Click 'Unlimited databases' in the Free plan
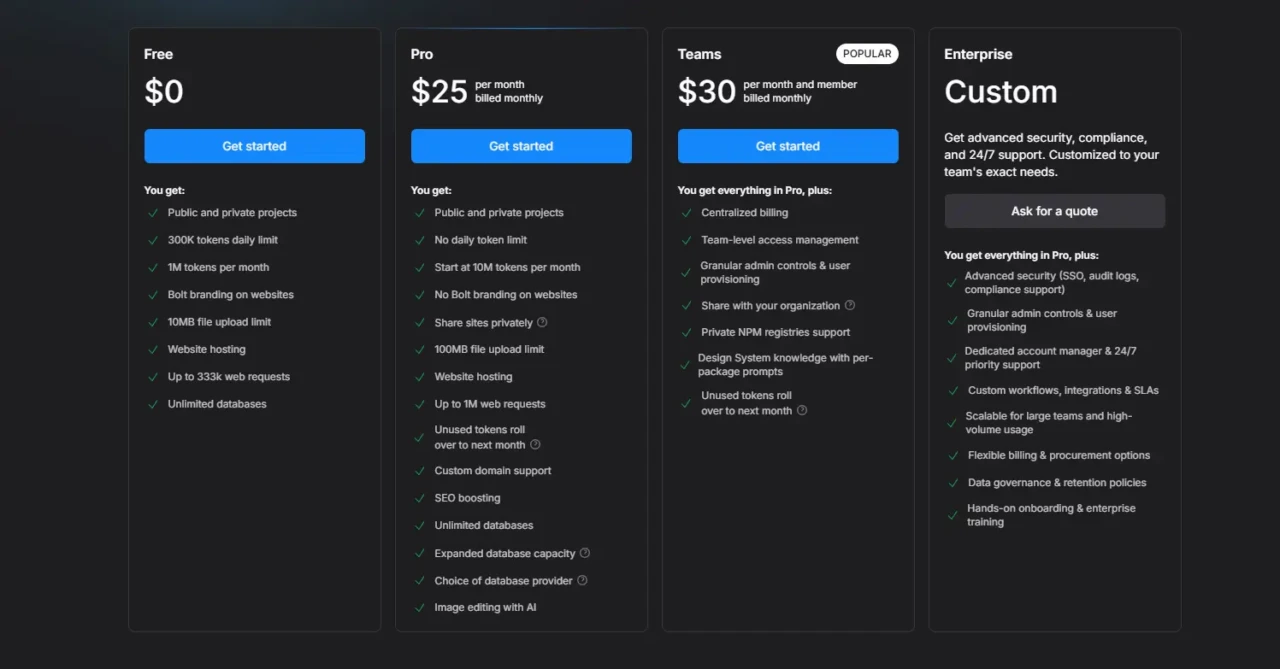Viewport: 1280px width, 669px height. coord(217,404)
